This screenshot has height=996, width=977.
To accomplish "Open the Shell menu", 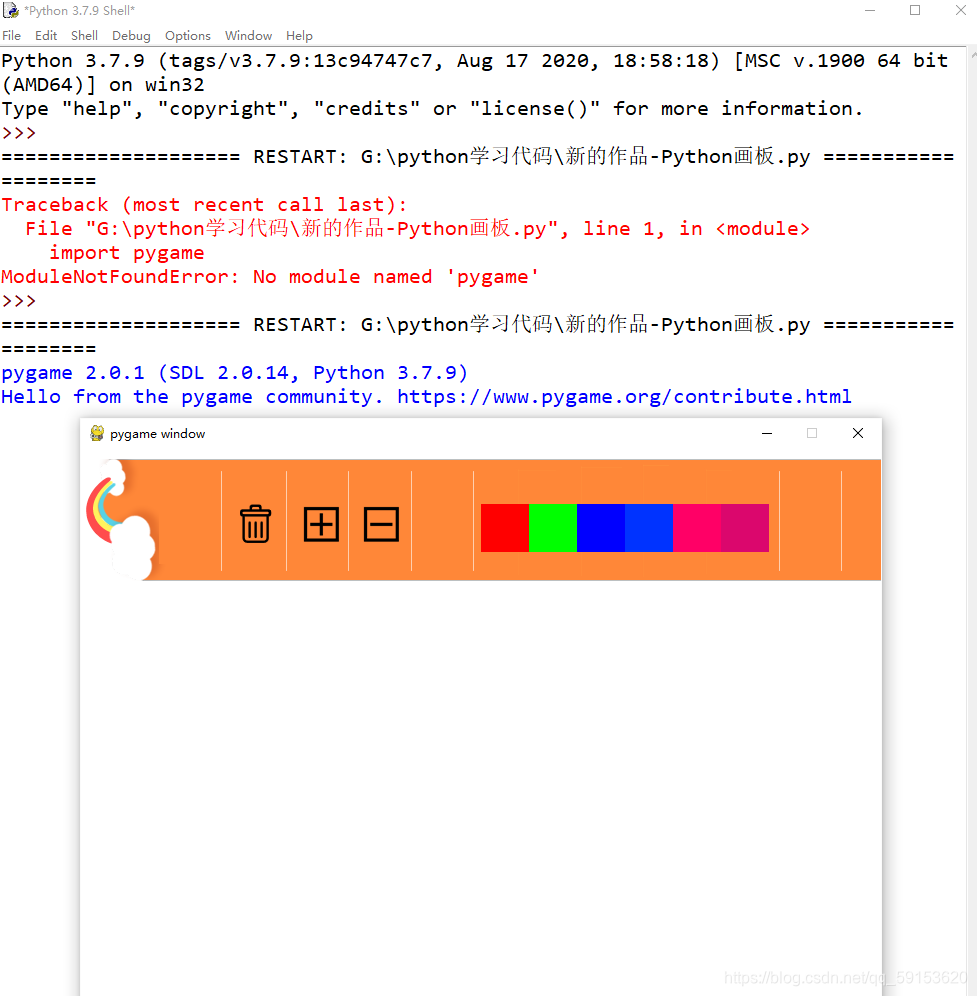I will (x=83, y=35).
